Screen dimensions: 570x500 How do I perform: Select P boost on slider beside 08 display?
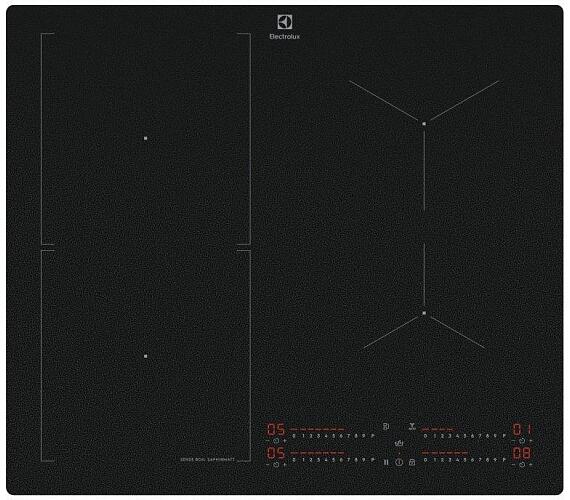[x=504, y=460]
